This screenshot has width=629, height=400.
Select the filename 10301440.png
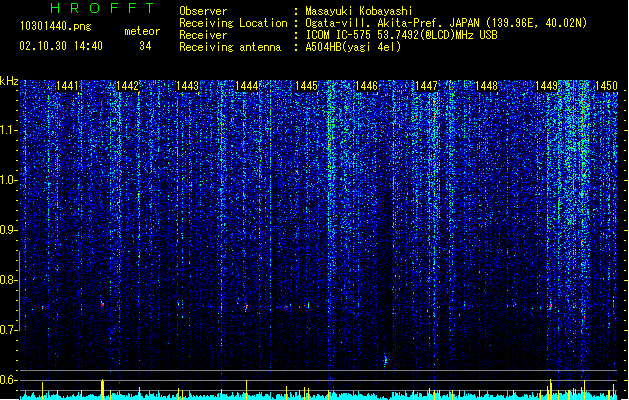click(x=56, y=27)
